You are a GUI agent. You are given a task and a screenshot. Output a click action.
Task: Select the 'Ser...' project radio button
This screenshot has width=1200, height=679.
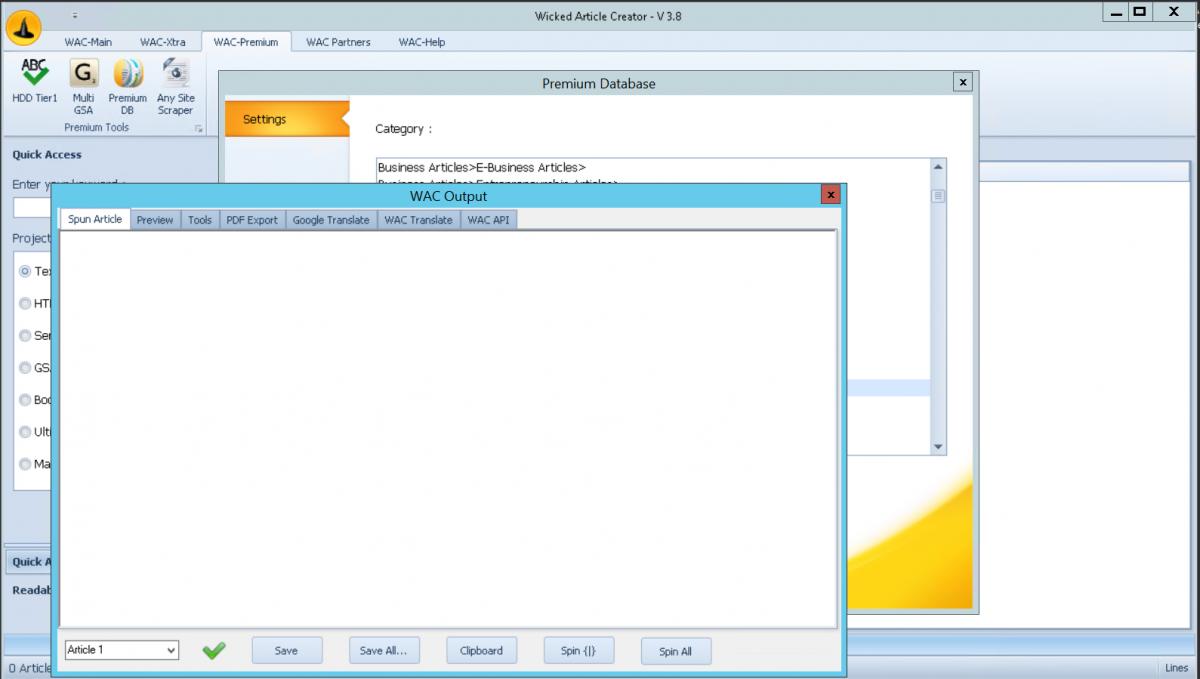(x=25, y=336)
